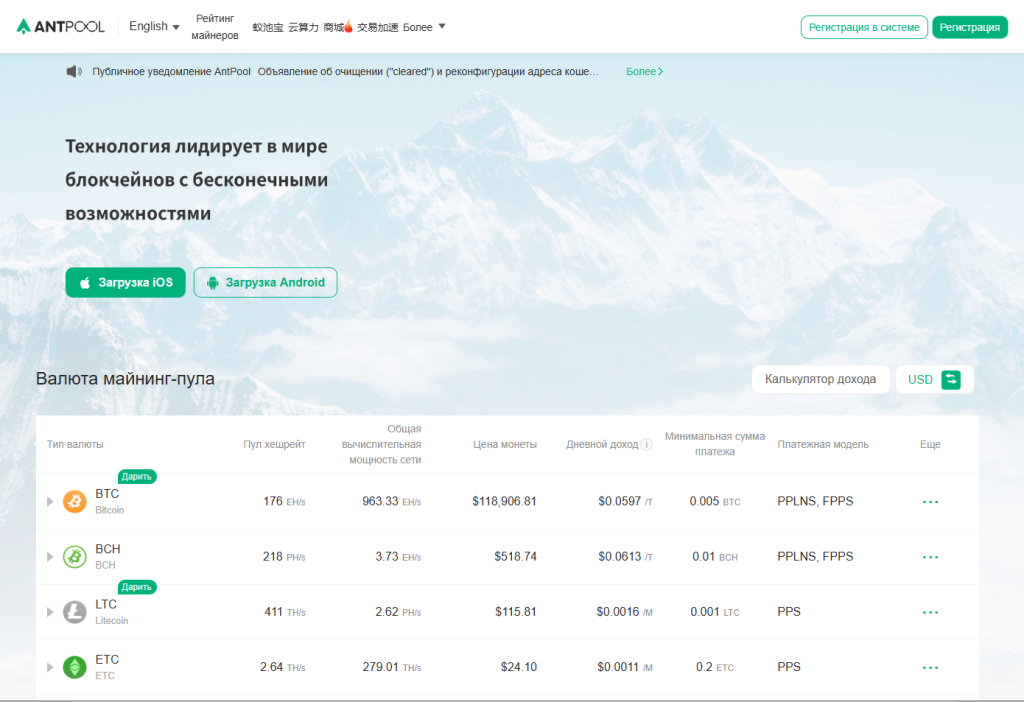Click the Загрузка iOS button

click(125, 283)
